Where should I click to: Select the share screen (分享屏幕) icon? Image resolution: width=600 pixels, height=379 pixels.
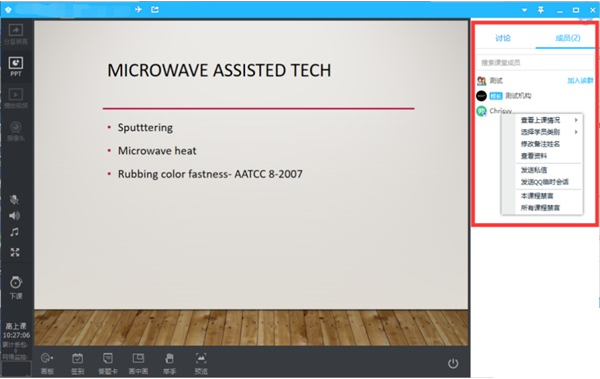click(16, 34)
